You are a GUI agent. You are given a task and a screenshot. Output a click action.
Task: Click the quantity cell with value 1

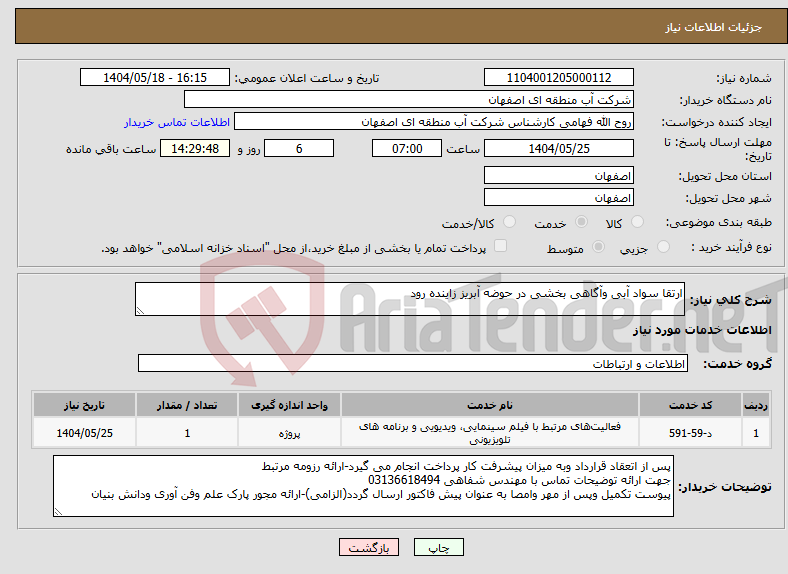[187, 433]
